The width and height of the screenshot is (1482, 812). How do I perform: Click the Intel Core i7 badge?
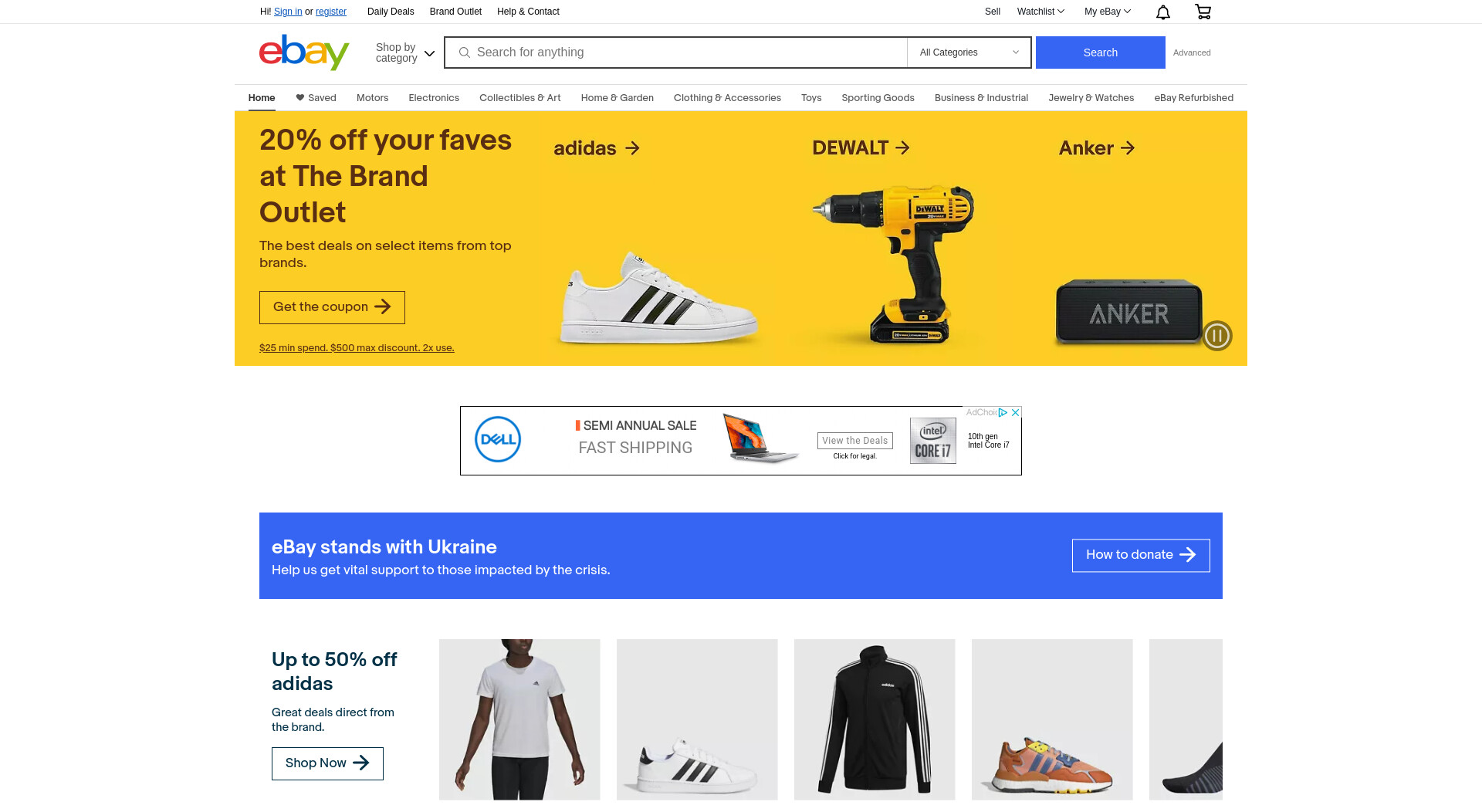coord(932,441)
